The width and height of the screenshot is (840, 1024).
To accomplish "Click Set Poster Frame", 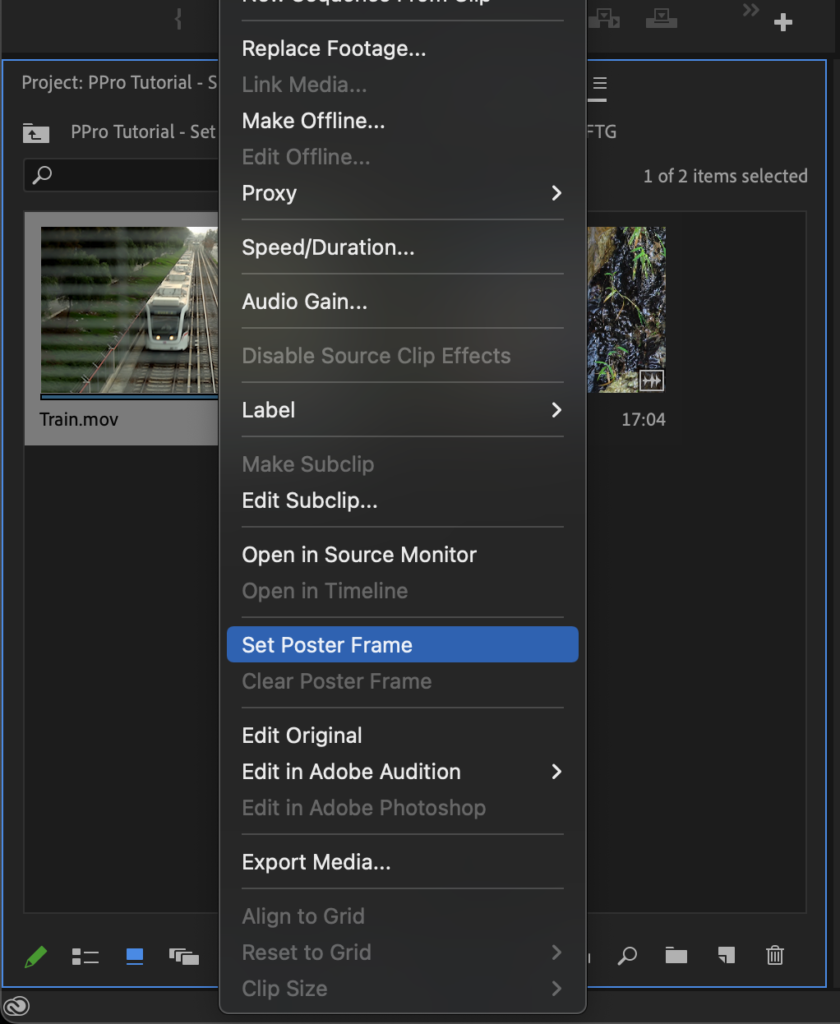I will pos(402,645).
